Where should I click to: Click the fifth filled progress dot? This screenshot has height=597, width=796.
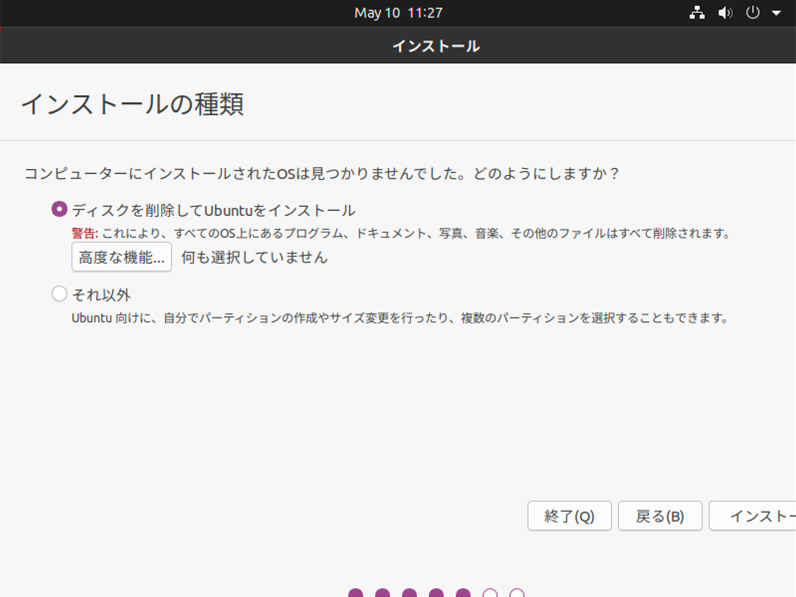[463, 594]
